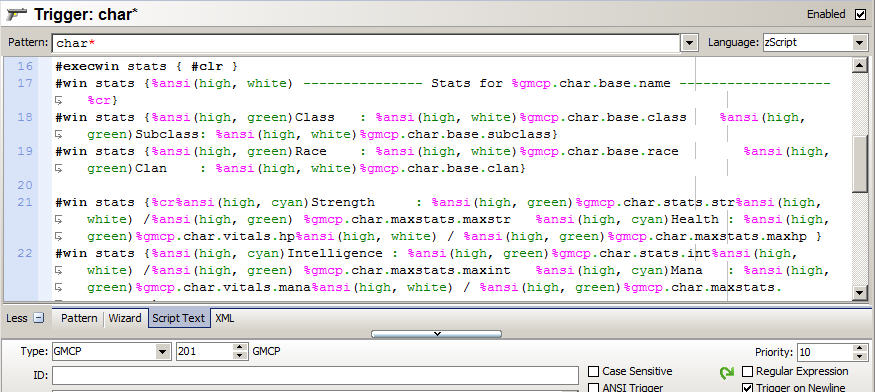Click line number 18 in gutter
Screen dimensions: 875x392
25,117
